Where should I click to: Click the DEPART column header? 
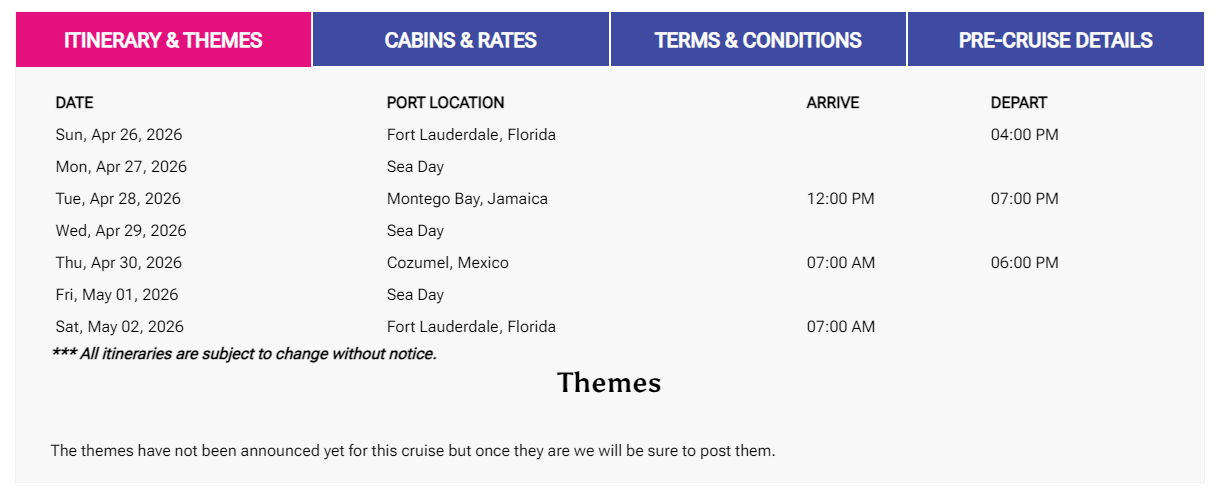[1018, 103]
